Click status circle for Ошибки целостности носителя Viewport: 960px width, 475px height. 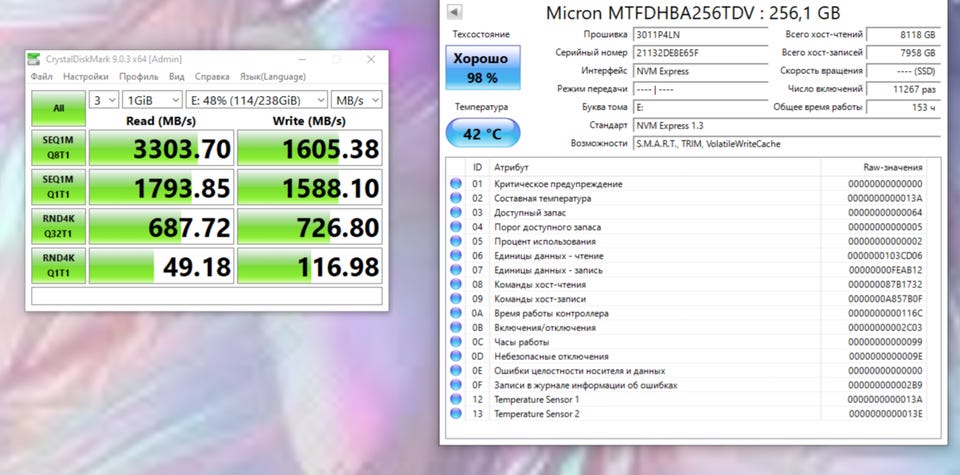coord(456,370)
